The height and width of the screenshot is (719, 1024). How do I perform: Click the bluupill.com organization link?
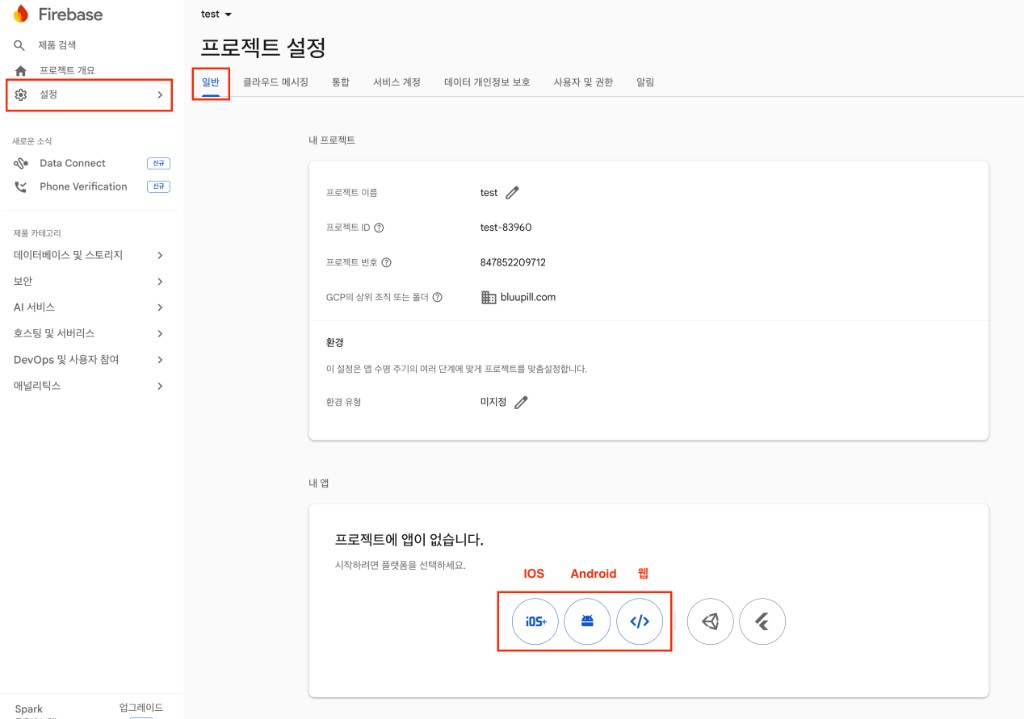point(528,297)
